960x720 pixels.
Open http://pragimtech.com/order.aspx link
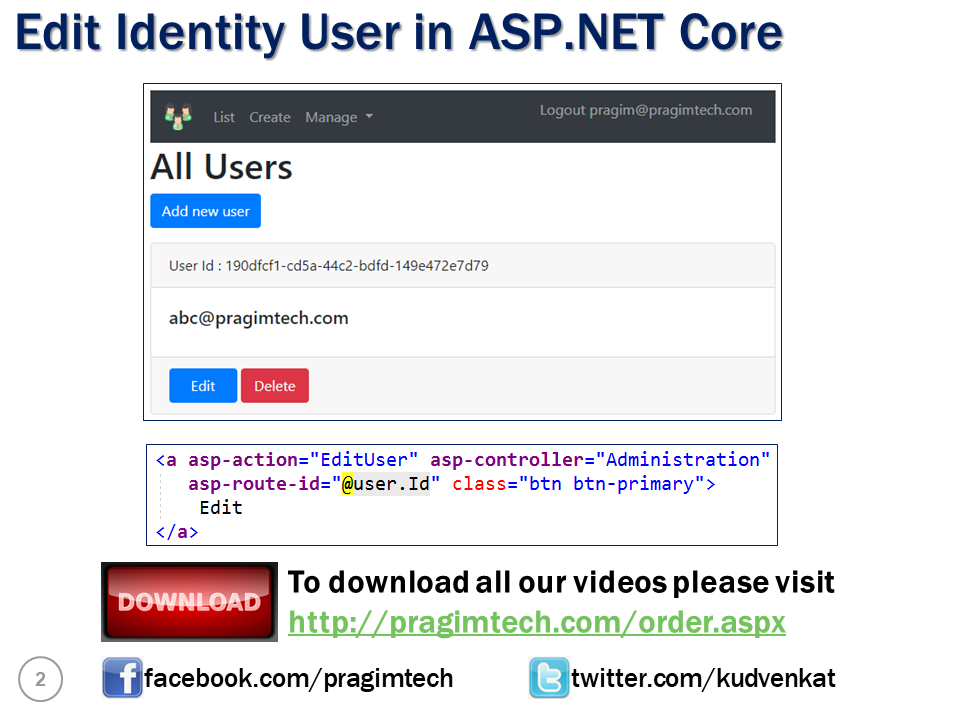click(537, 622)
